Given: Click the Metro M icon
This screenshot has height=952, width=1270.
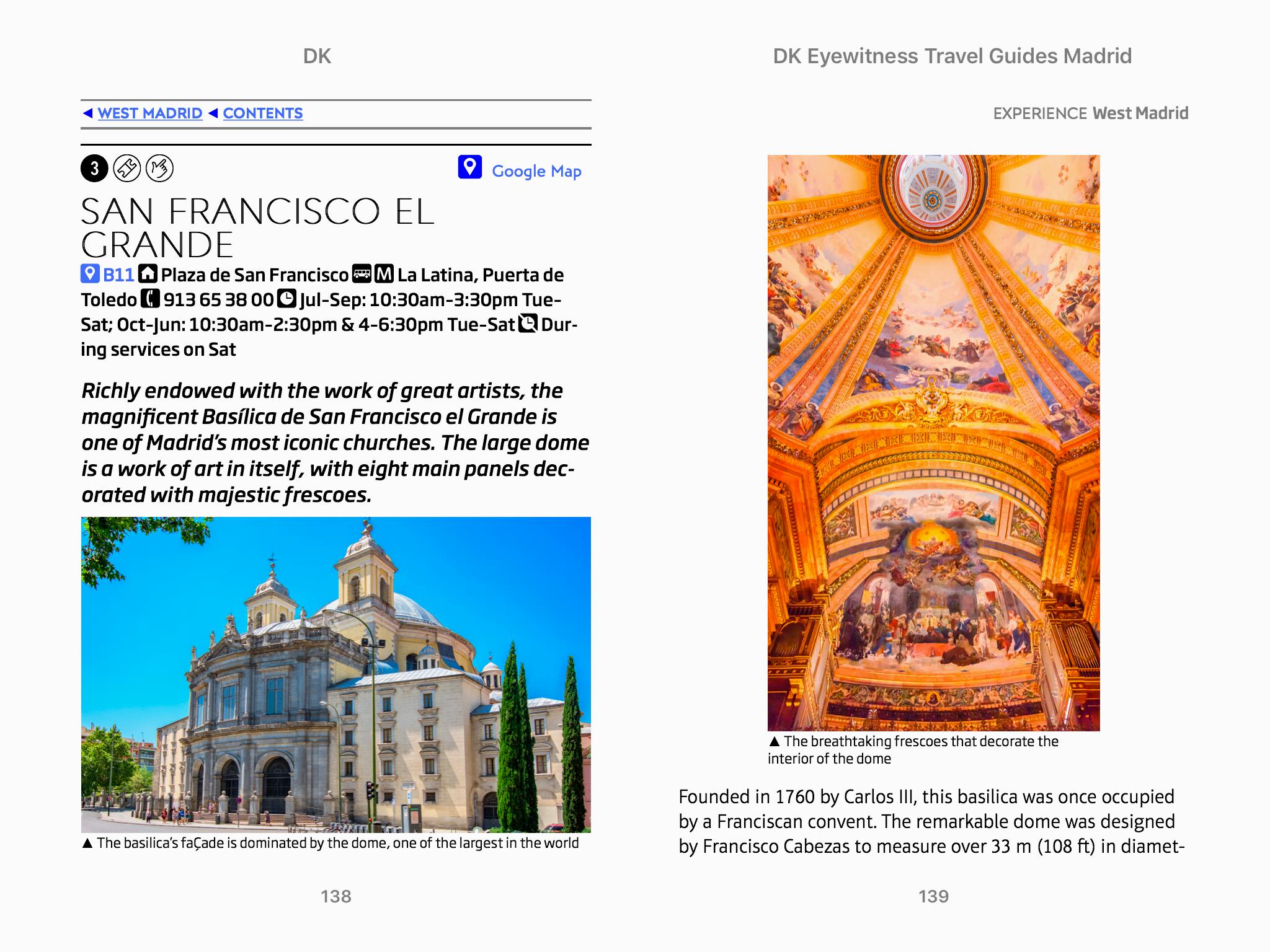Looking at the screenshot, I should point(384,274).
